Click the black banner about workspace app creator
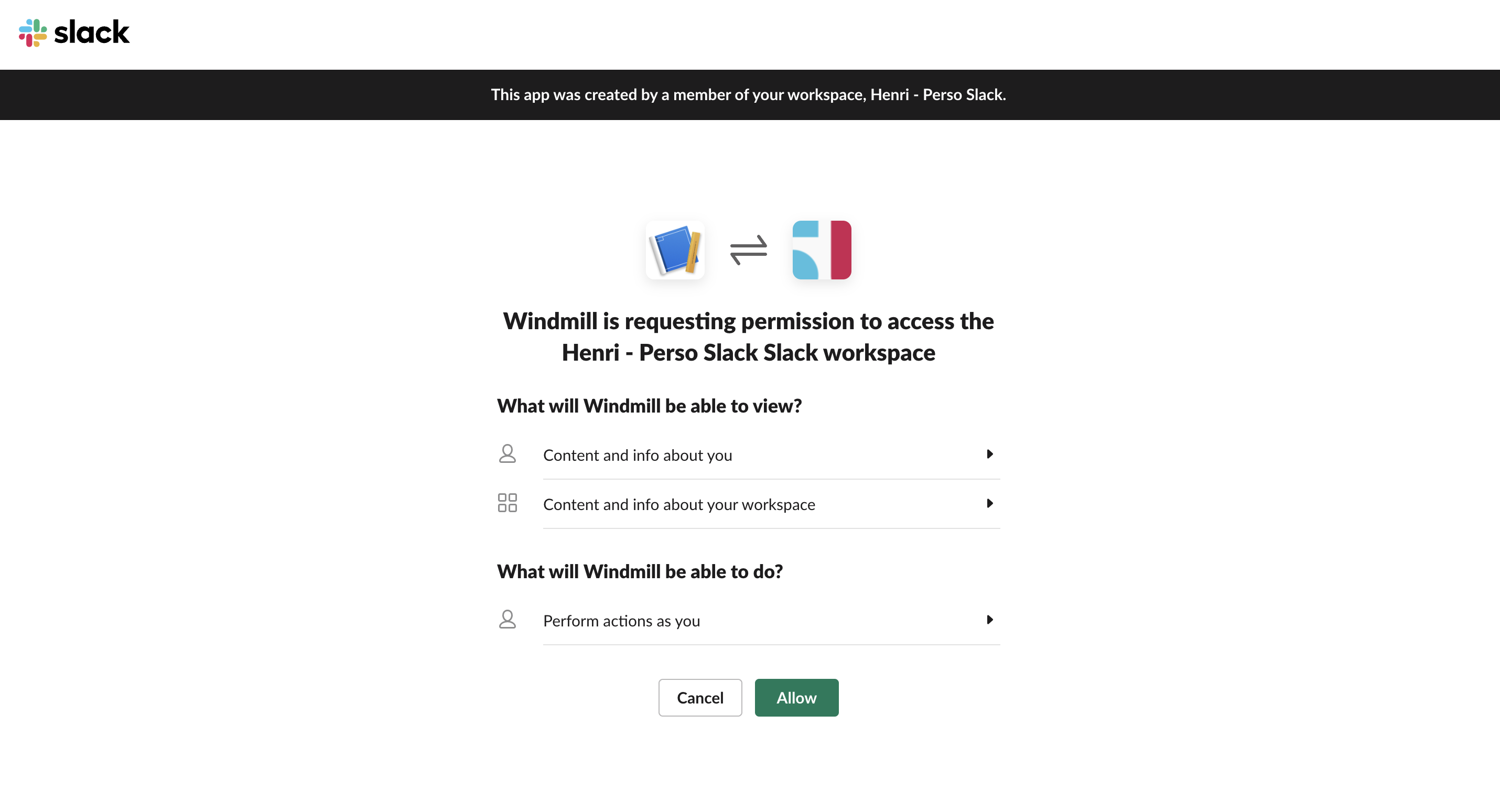The width and height of the screenshot is (1500, 812). [749, 94]
